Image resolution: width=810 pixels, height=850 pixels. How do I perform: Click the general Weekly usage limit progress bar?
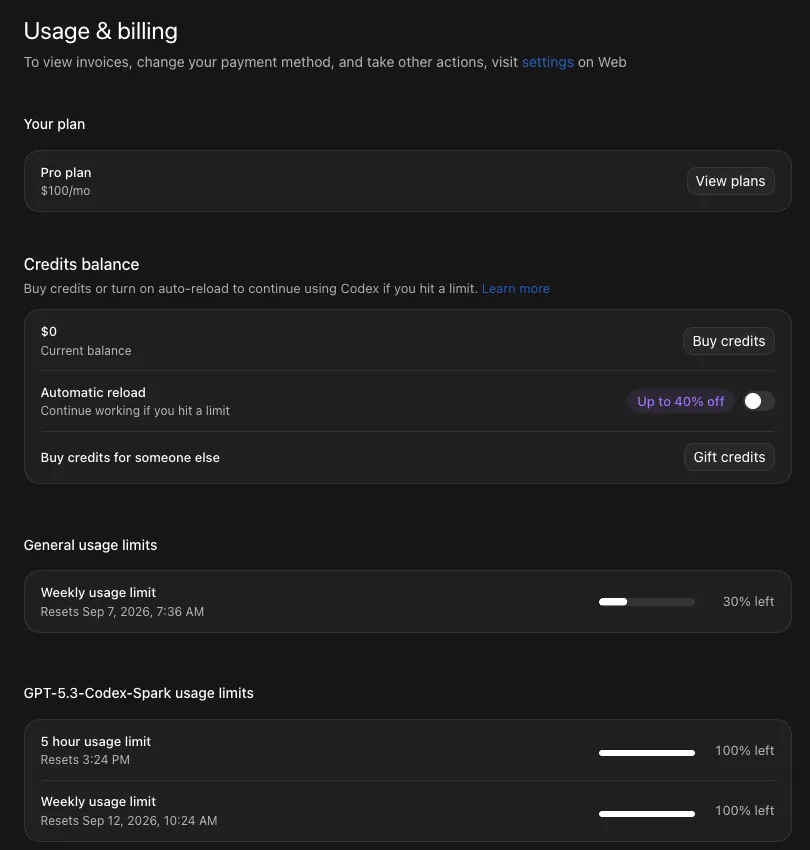(647, 602)
